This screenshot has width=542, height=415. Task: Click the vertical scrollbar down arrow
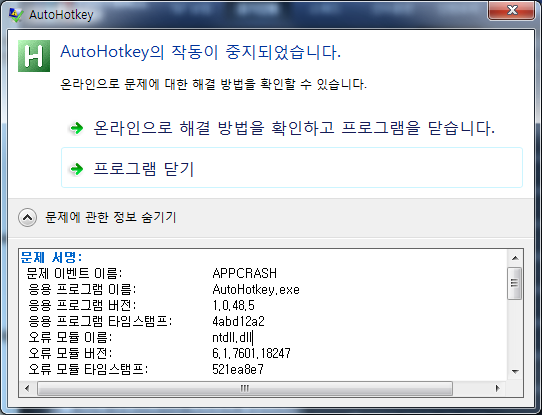(515, 372)
